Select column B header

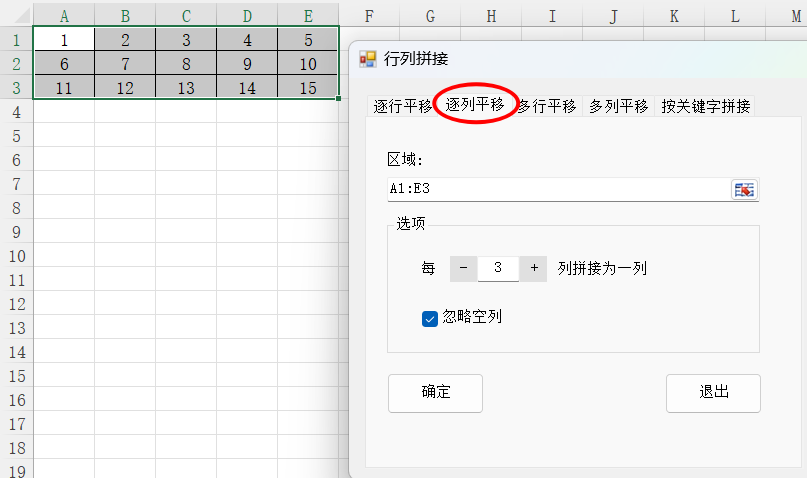pos(125,15)
